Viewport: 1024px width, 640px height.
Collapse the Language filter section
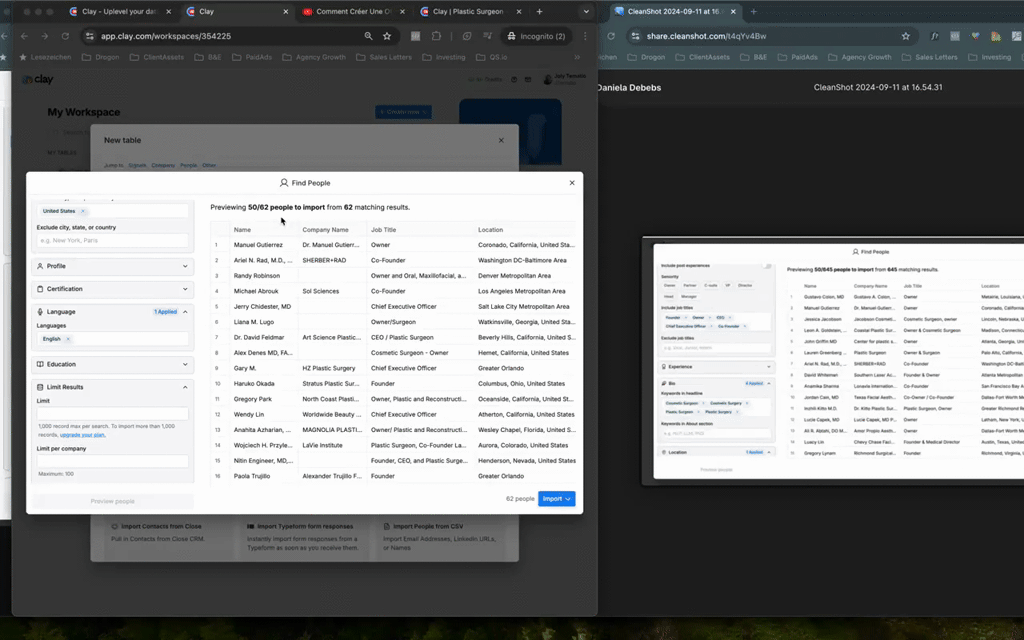pos(185,312)
